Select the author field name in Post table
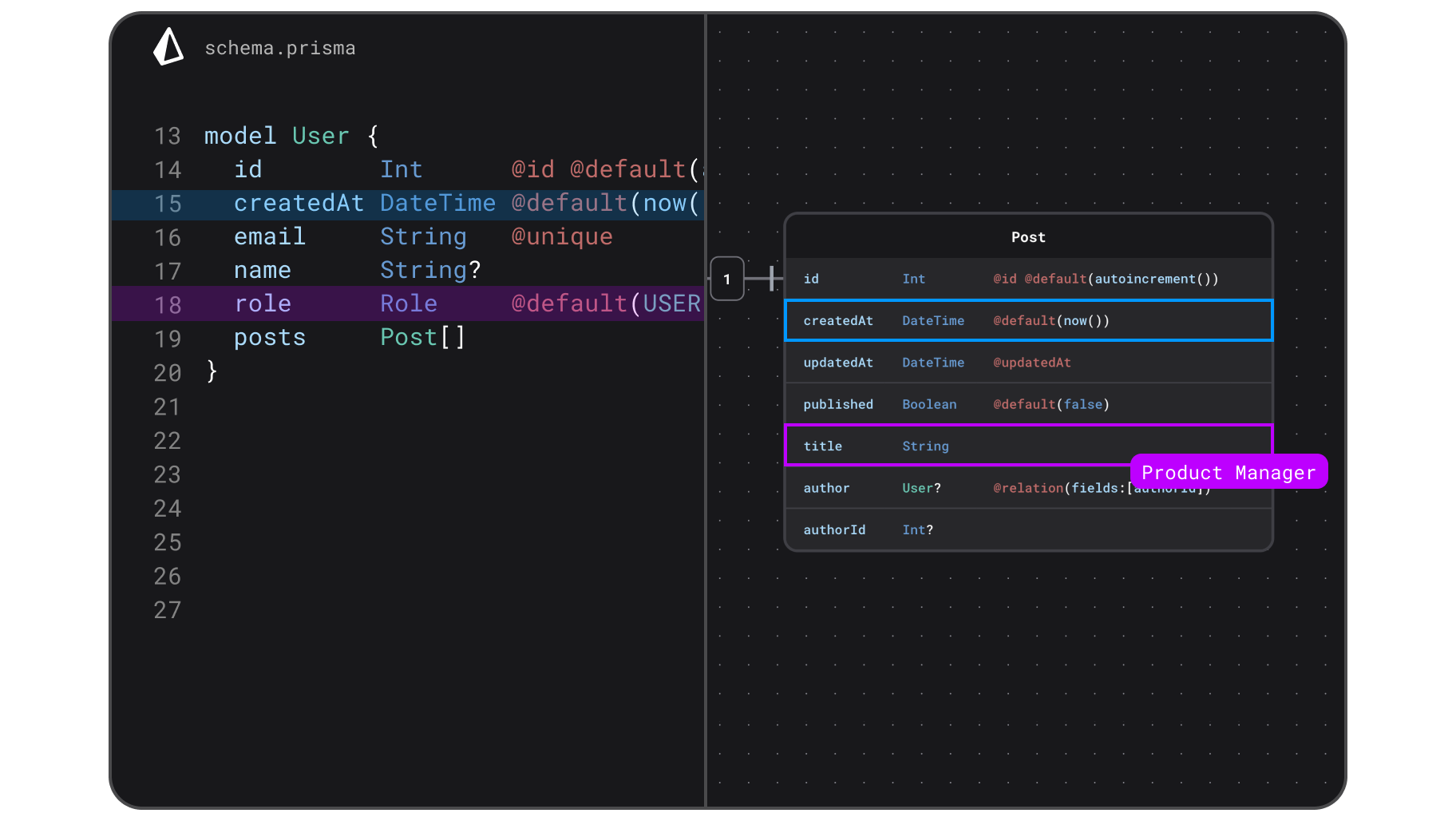This screenshot has height=821, width=1456. pos(826,488)
